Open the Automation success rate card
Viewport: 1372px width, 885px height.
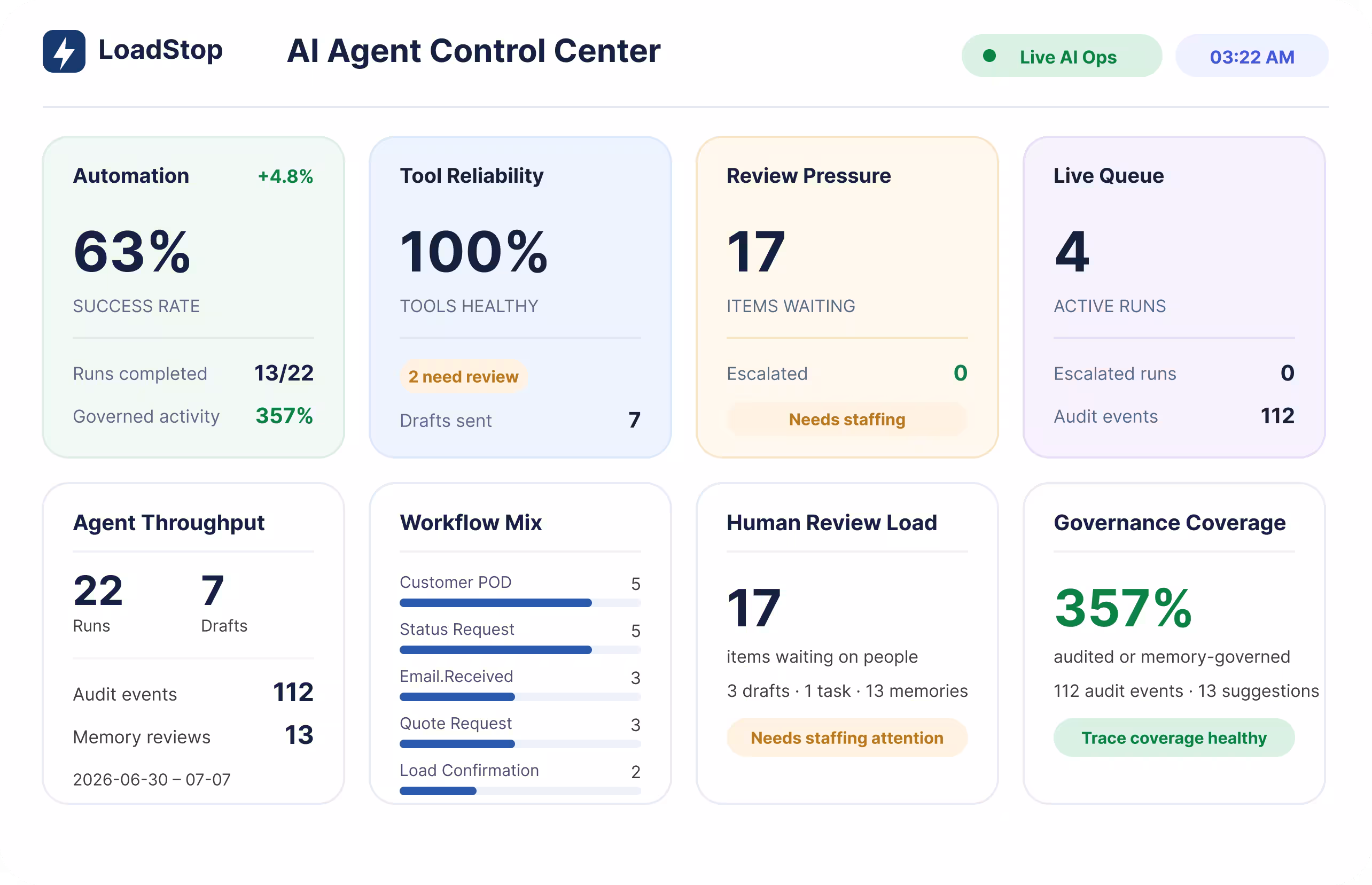(193, 297)
